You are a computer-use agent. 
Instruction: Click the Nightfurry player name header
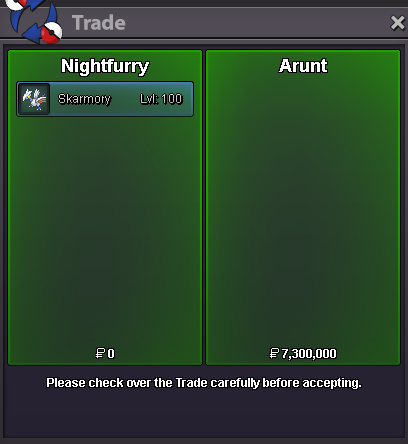105,66
